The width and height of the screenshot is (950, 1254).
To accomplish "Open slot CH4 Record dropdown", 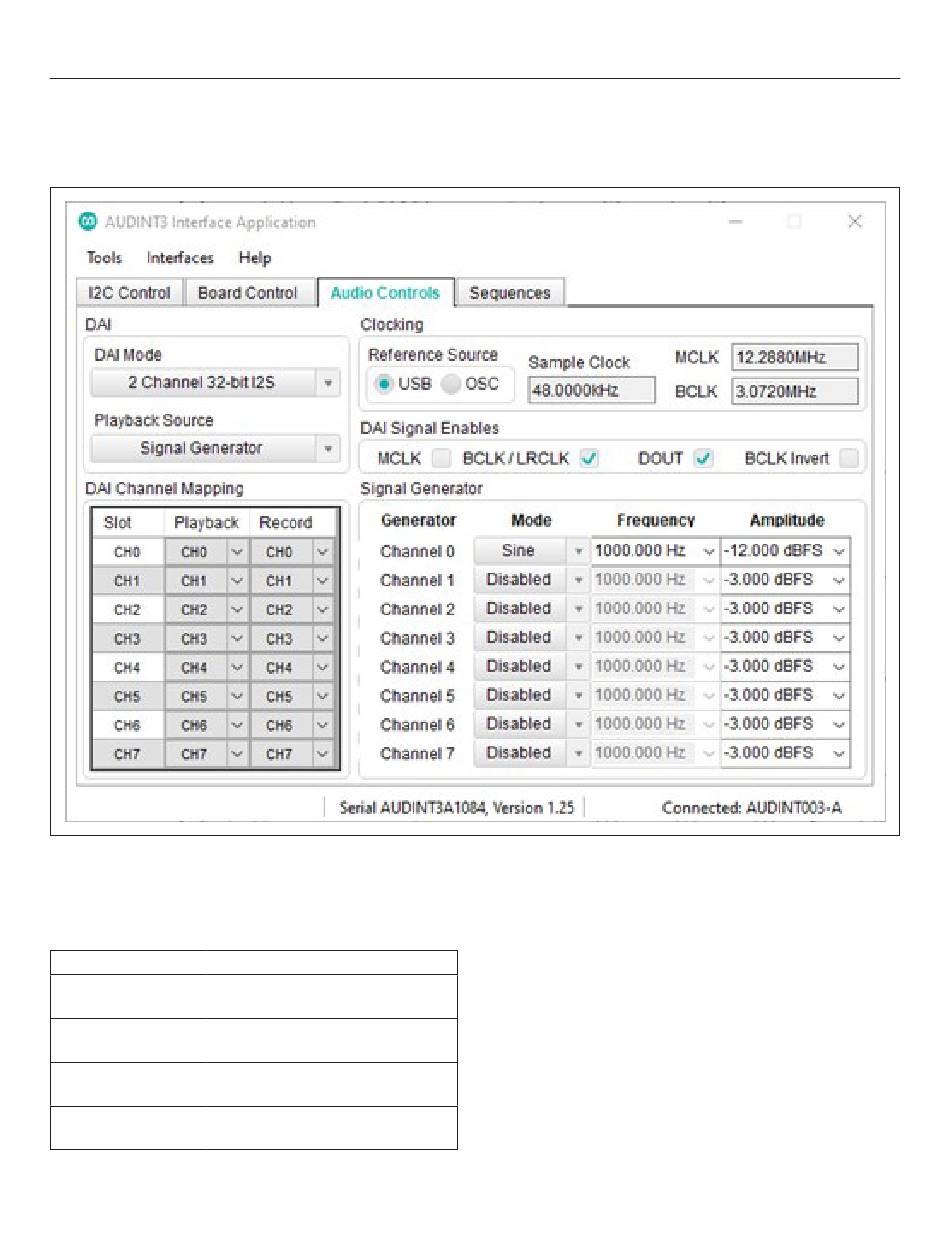I will point(323,668).
